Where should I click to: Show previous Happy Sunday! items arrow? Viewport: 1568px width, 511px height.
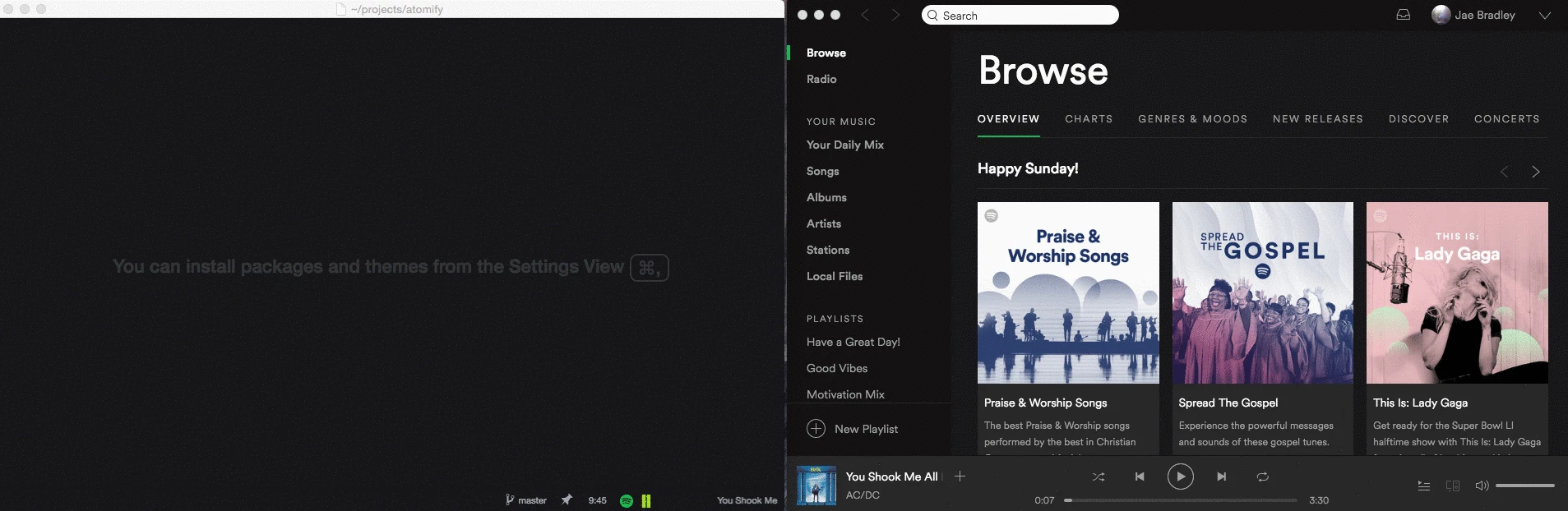click(1504, 172)
